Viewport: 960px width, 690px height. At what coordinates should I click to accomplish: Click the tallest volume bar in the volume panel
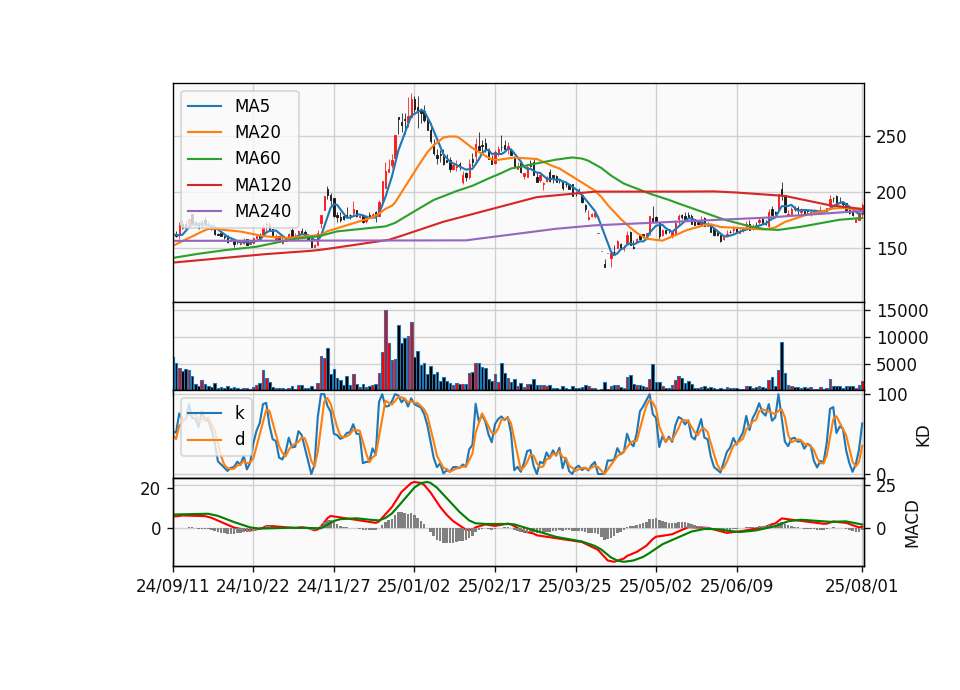pos(386,350)
